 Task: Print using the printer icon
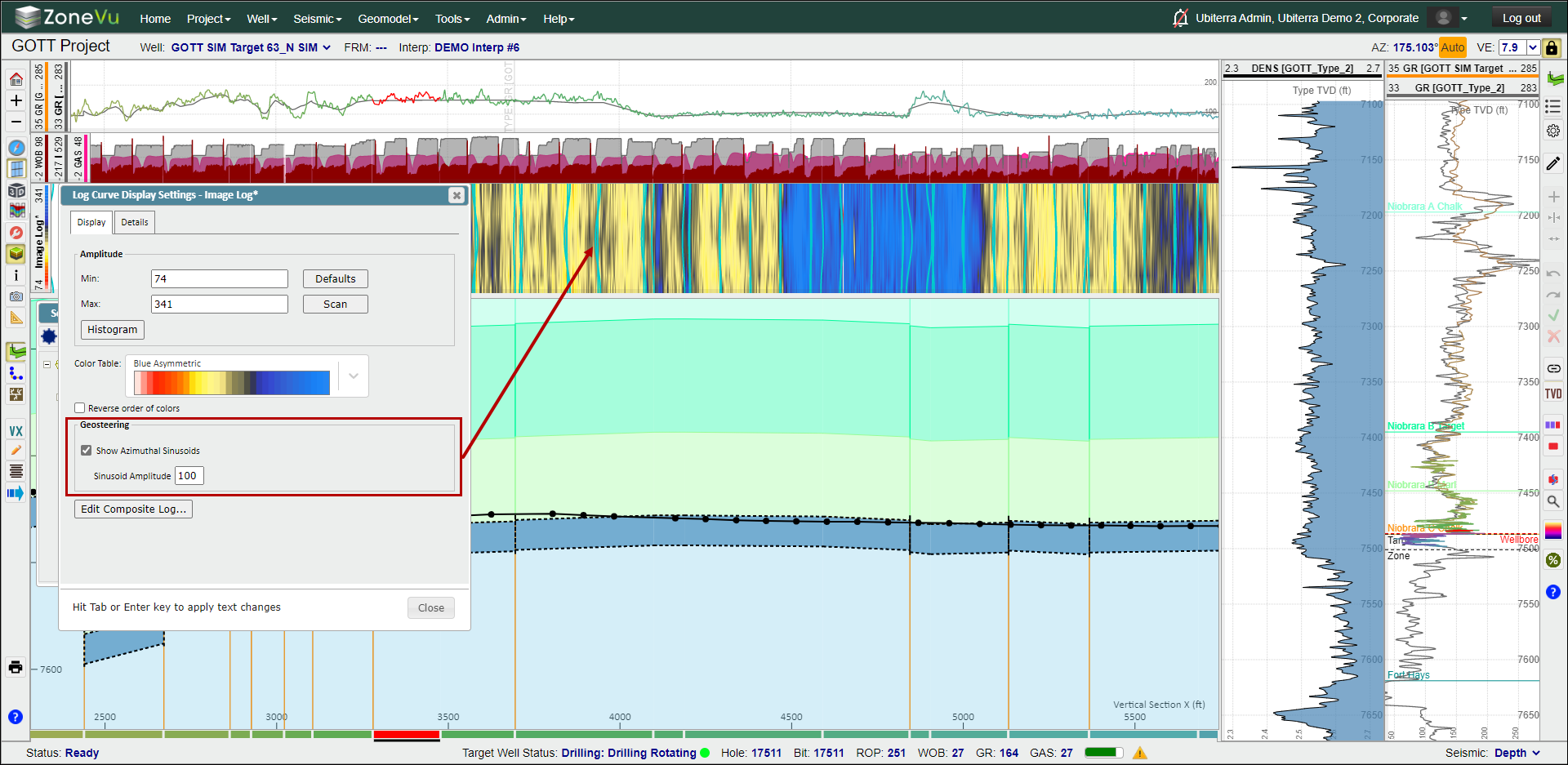coord(16,667)
